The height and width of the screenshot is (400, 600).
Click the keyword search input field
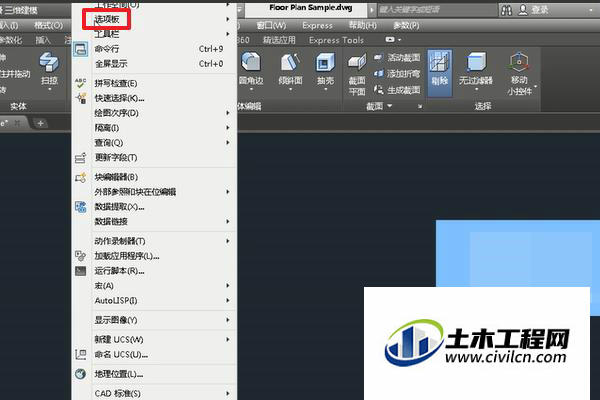click(x=437, y=10)
